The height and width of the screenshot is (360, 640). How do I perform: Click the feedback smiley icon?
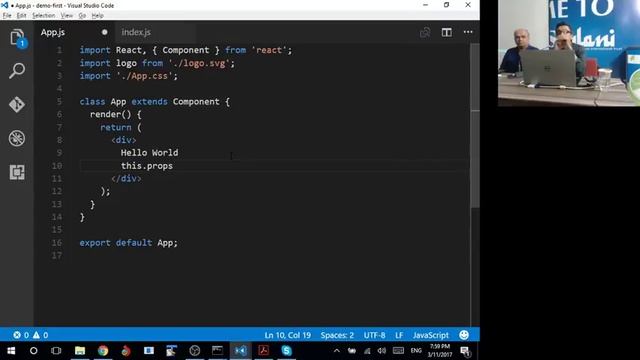[x=464, y=335]
